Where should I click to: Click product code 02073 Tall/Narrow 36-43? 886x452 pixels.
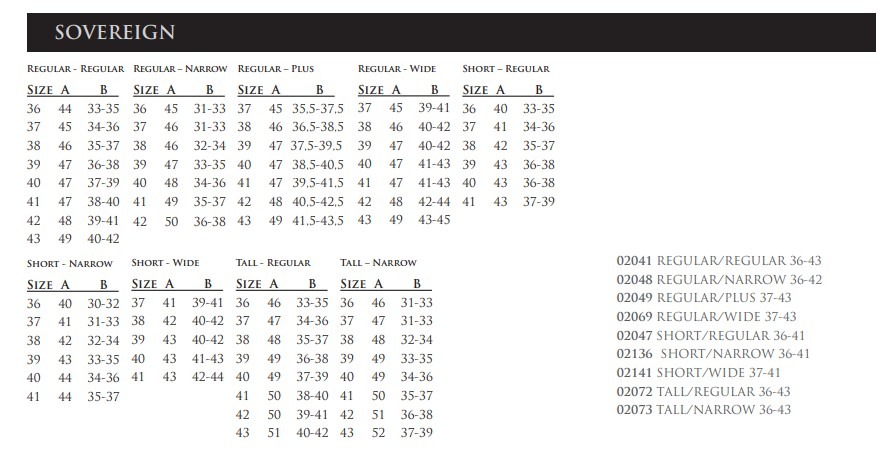(704, 409)
